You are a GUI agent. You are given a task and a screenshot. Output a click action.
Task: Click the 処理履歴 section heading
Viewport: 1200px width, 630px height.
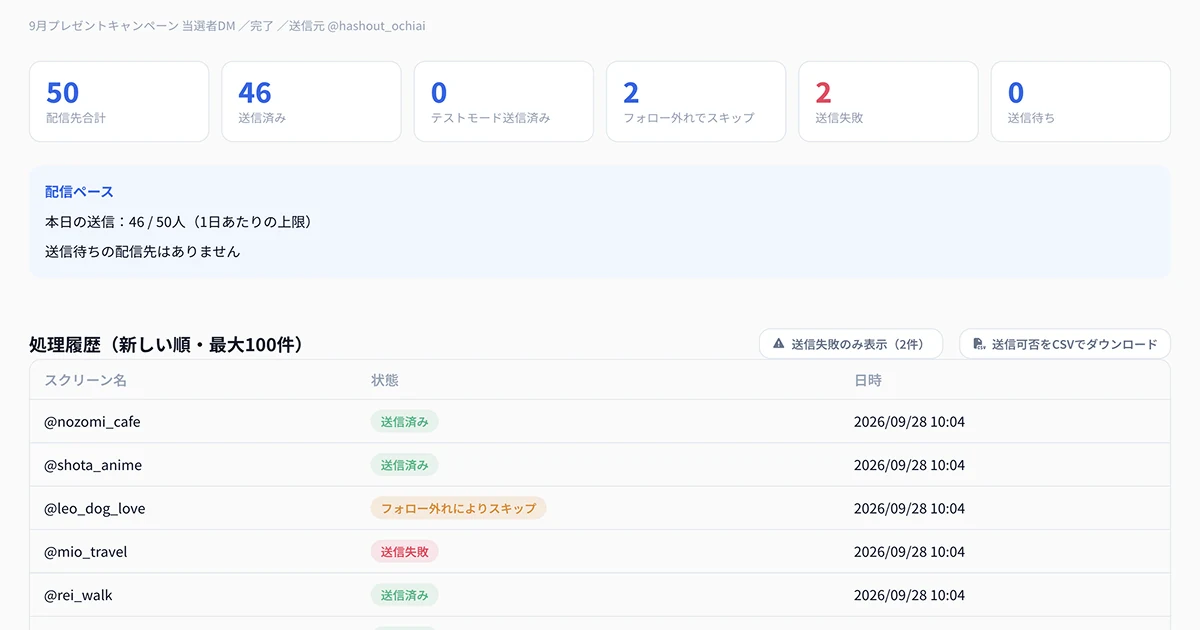click(x=166, y=345)
